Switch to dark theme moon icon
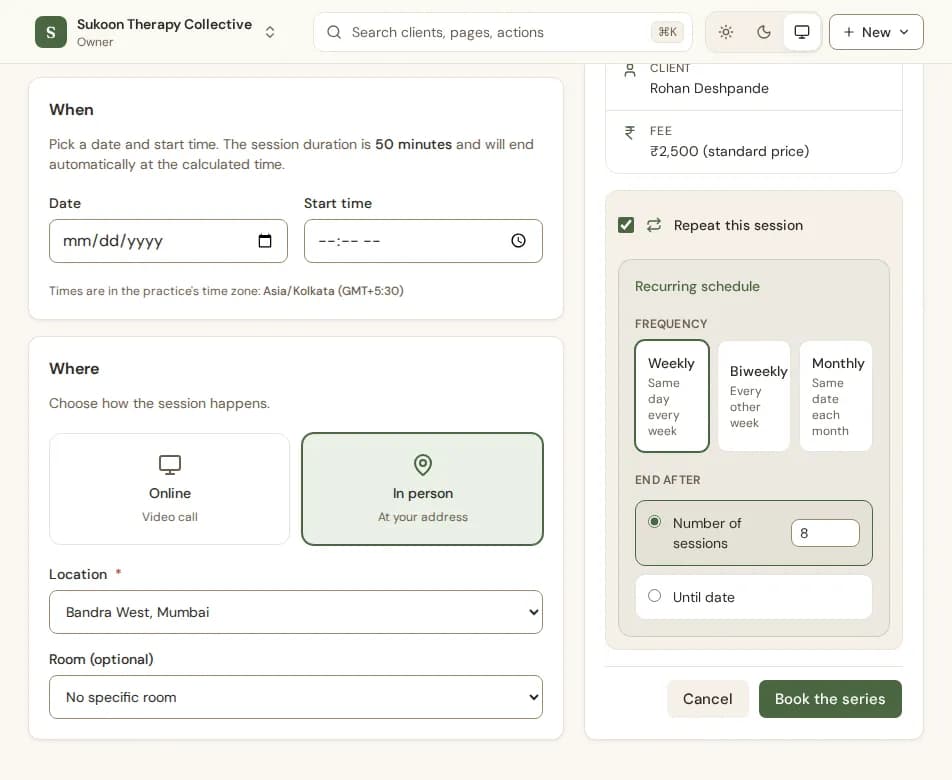The width and height of the screenshot is (952, 780). 764,32
